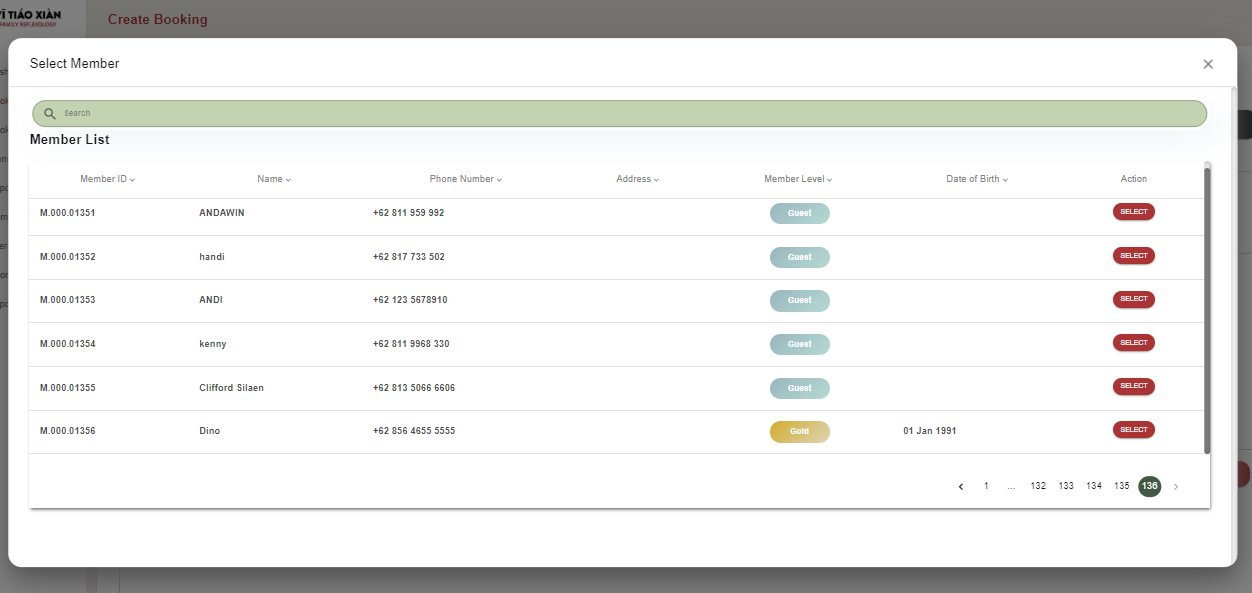
Task: Sort by Member ID column arrow
Action: pos(132,180)
